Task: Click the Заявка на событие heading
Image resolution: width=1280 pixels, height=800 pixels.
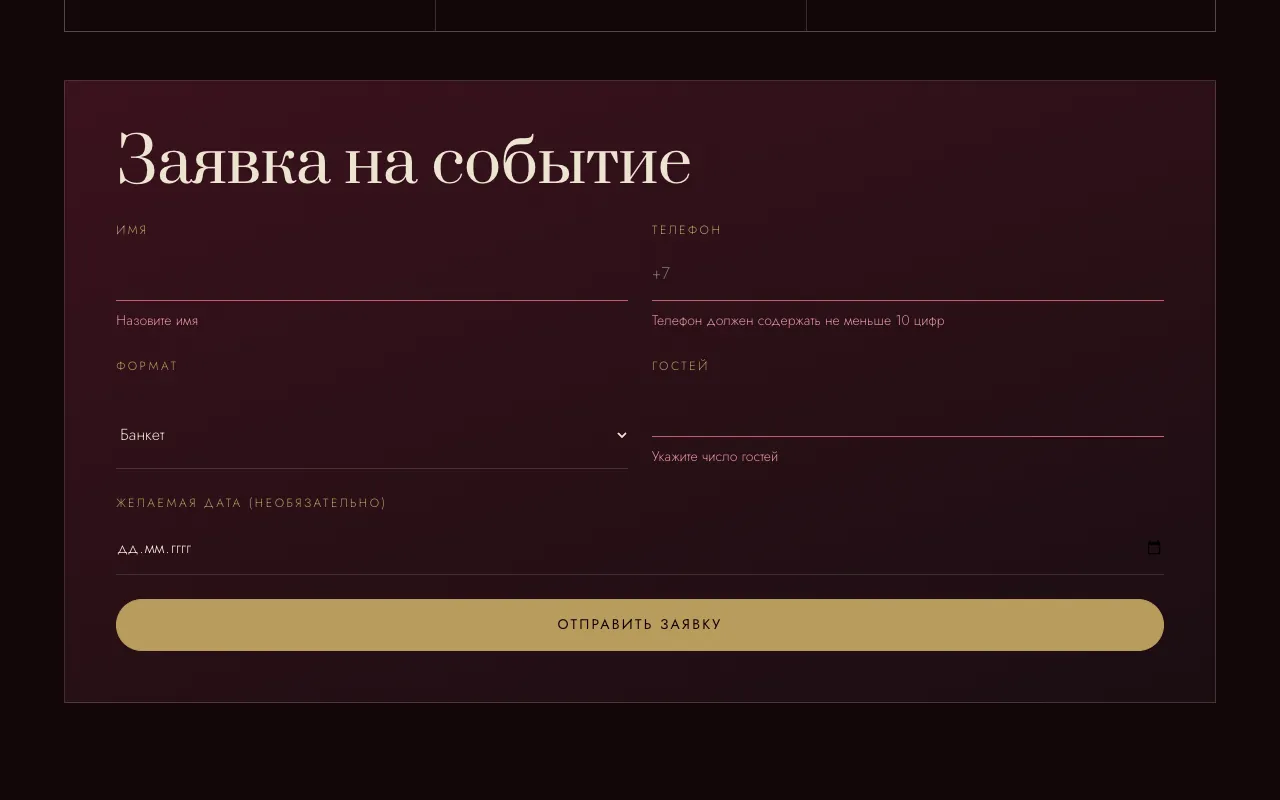Action: 404,160
